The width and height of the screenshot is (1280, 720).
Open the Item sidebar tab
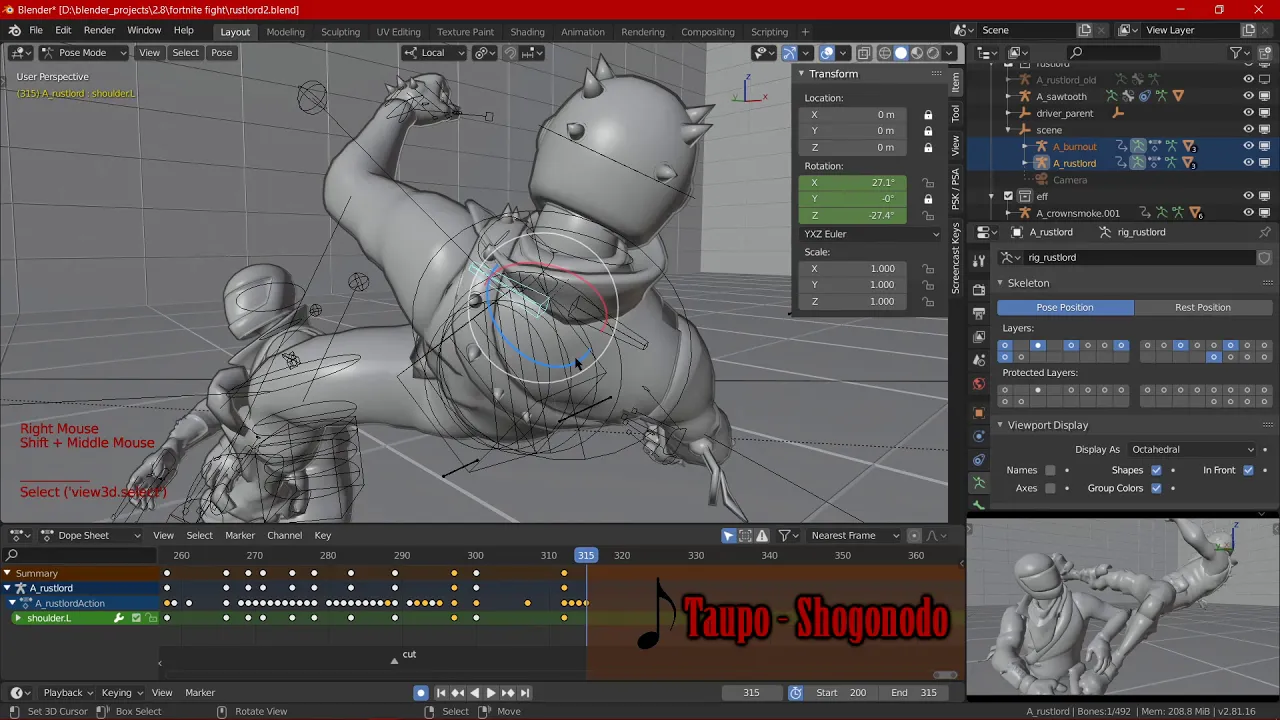(x=956, y=82)
